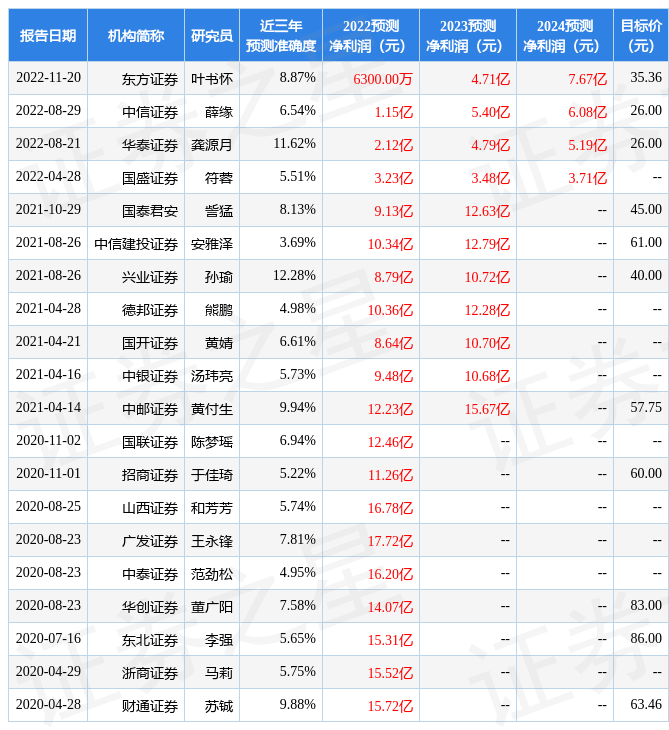Select the date cell 2020-07-16
The height and width of the screenshot is (730, 669).
point(48,638)
